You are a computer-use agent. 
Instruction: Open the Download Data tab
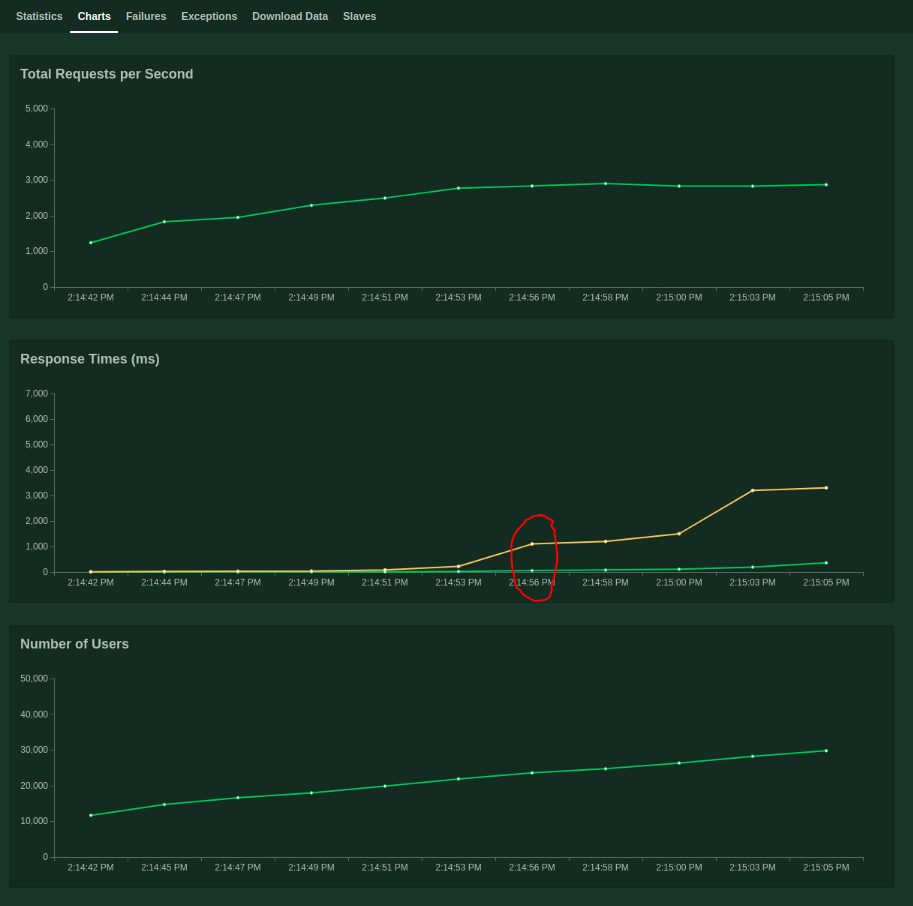[290, 16]
